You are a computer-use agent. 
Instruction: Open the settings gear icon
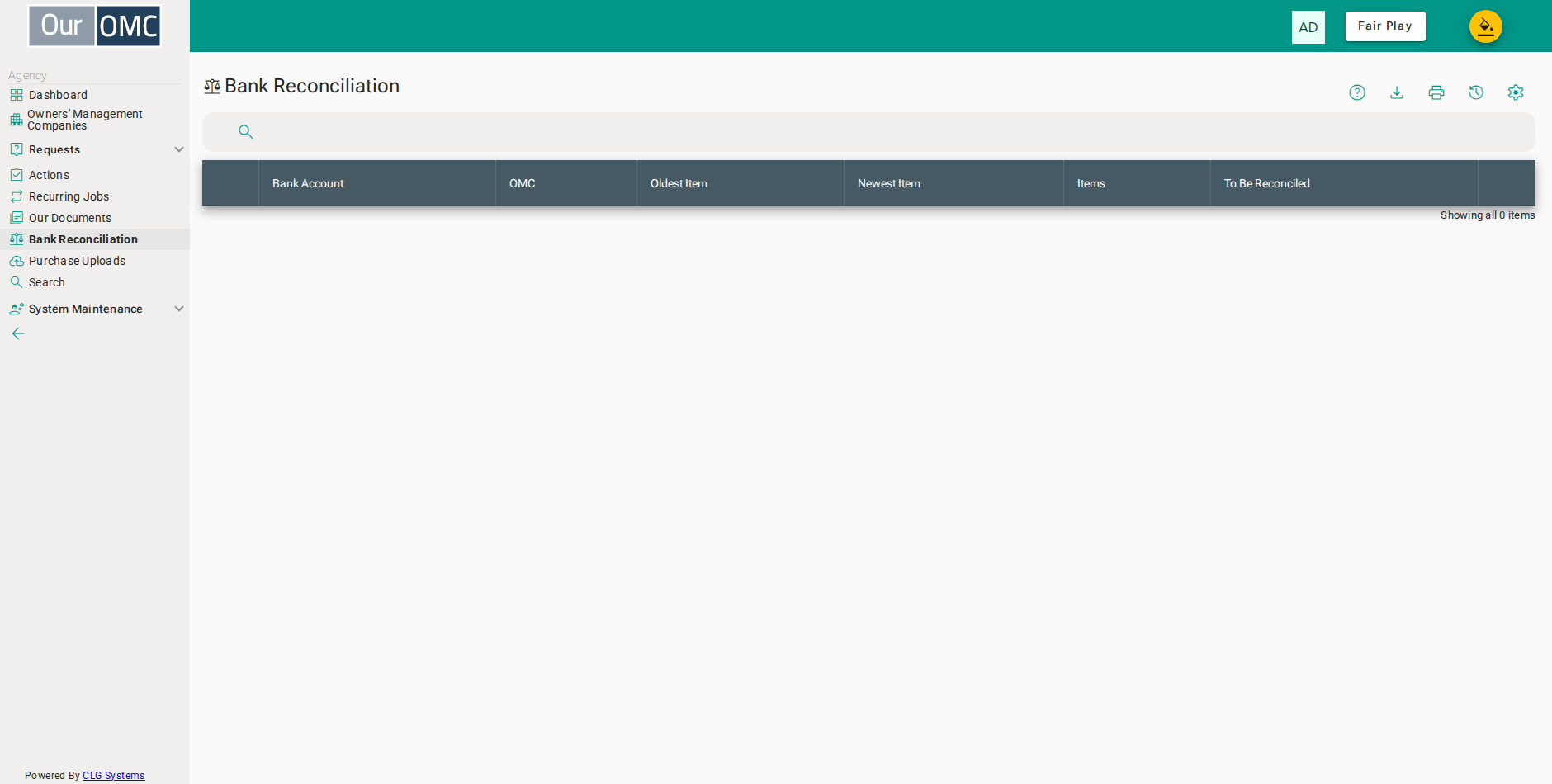[1516, 92]
